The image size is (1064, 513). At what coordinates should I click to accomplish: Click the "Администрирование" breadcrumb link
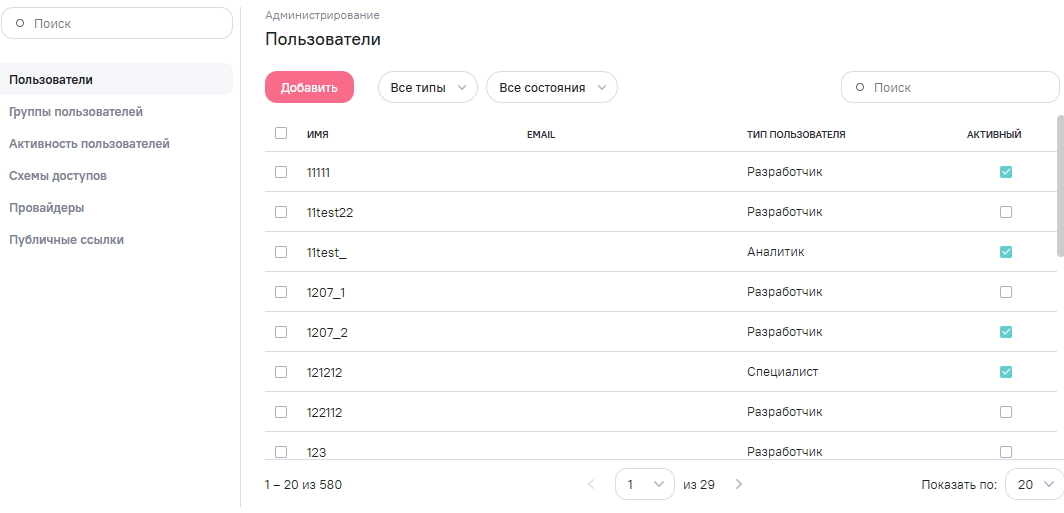322,15
